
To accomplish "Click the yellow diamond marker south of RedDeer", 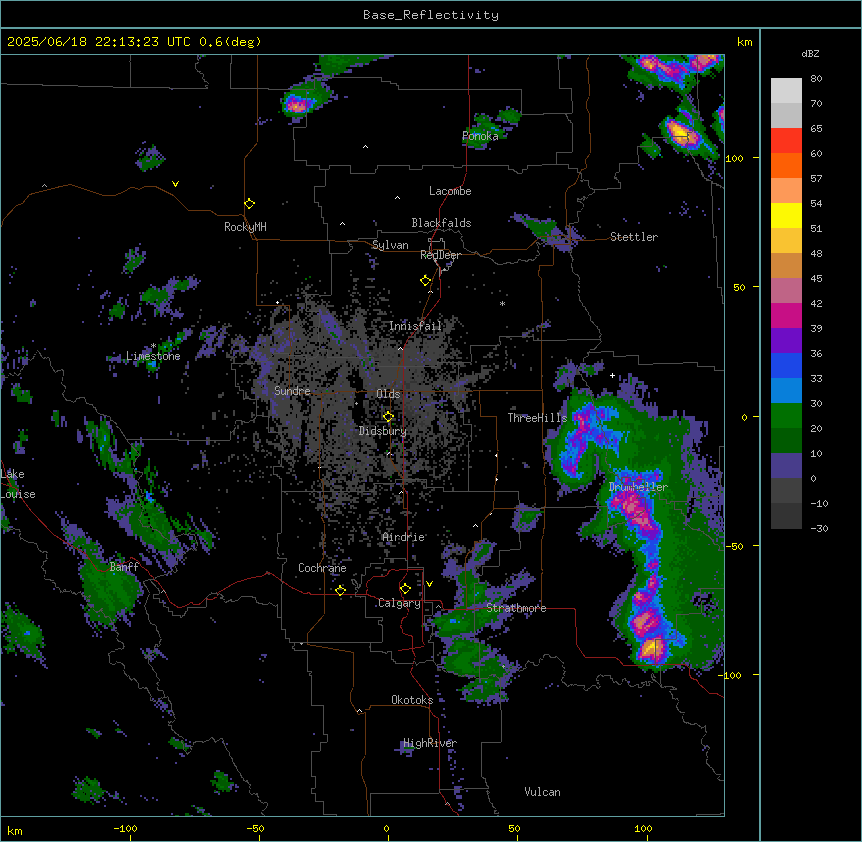I will point(425,281).
